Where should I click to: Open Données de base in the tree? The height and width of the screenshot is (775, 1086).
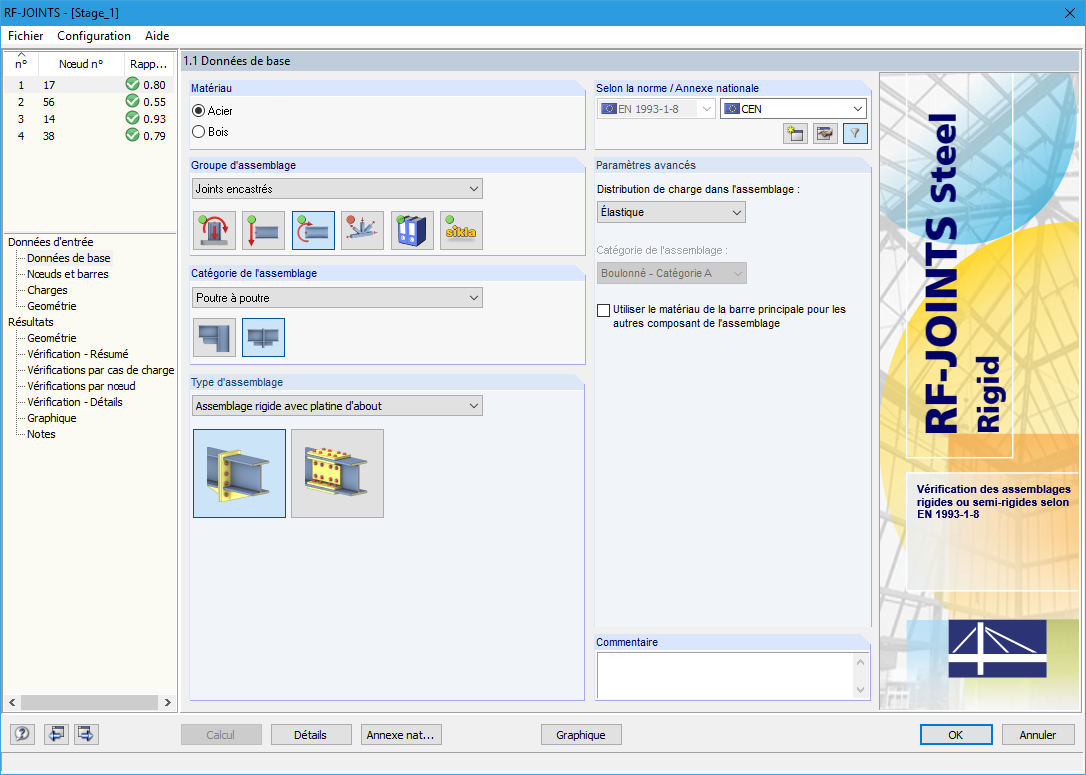(x=69, y=258)
